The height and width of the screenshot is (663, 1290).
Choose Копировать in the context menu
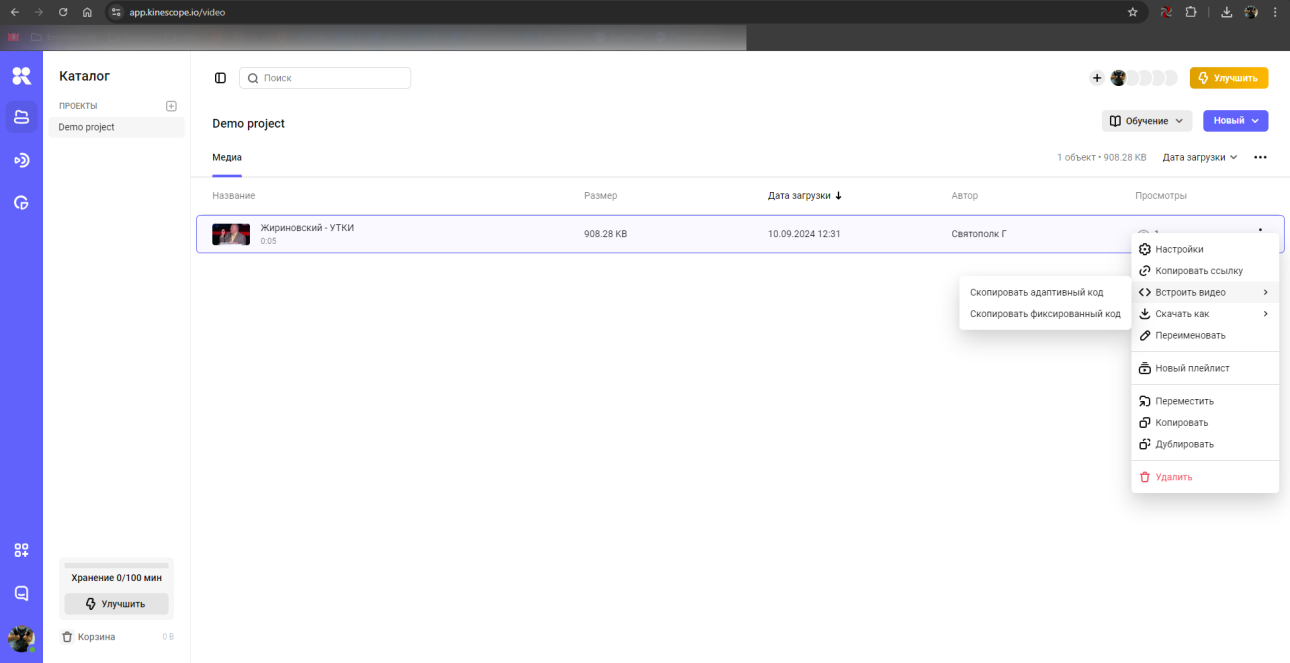[1205, 422]
